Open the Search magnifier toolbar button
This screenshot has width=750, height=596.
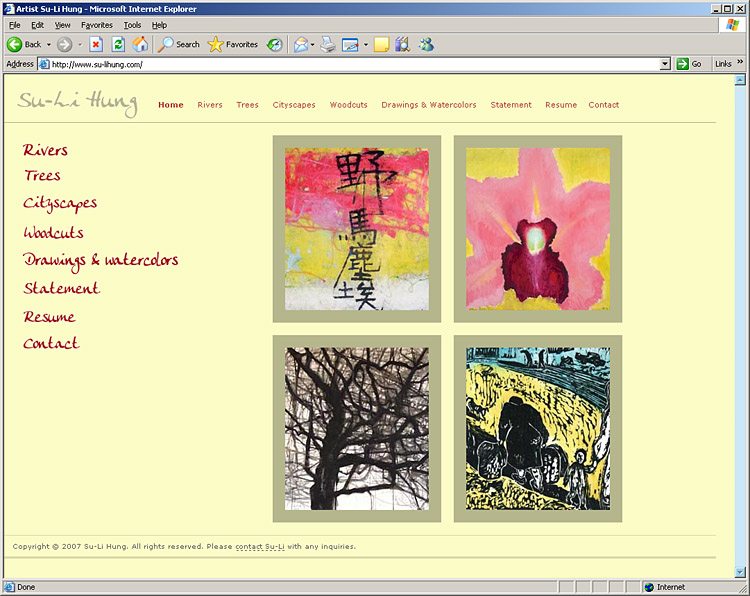click(x=179, y=44)
